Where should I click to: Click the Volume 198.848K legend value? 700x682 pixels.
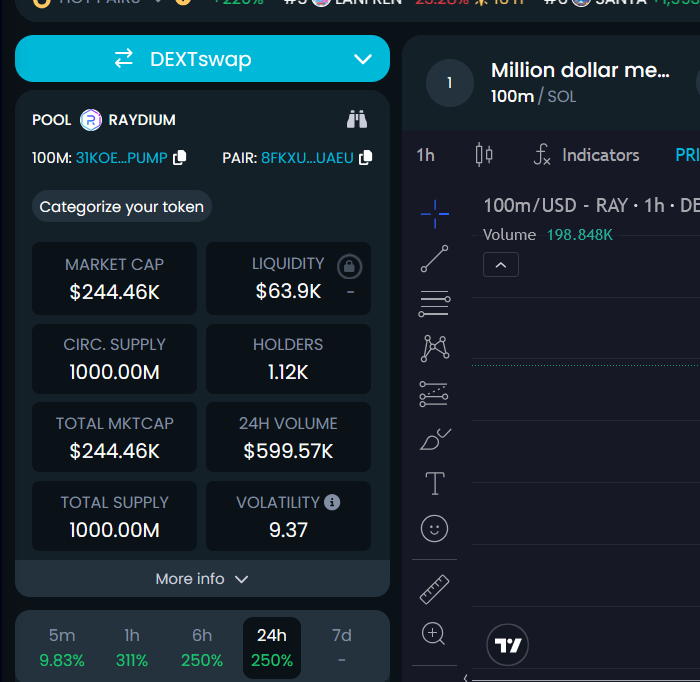(580, 235)
